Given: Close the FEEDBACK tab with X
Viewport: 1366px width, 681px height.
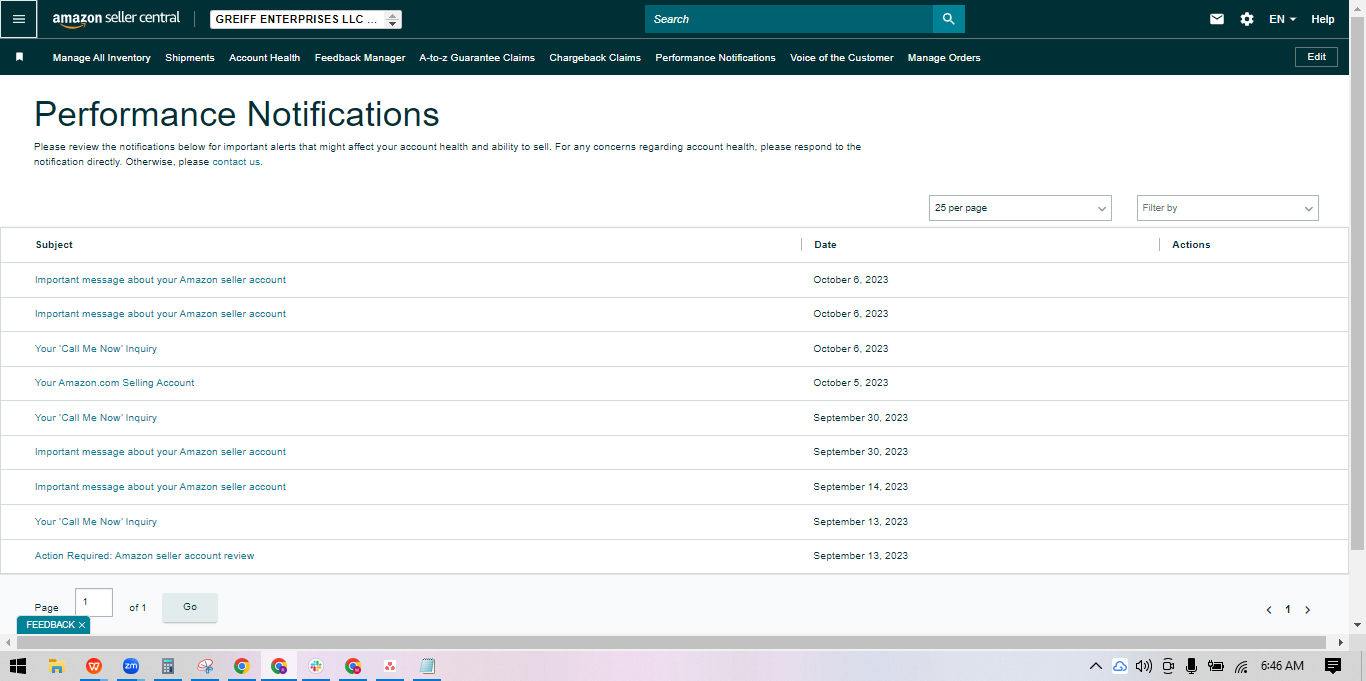Looking at the screenshot, I should [82, 625].
